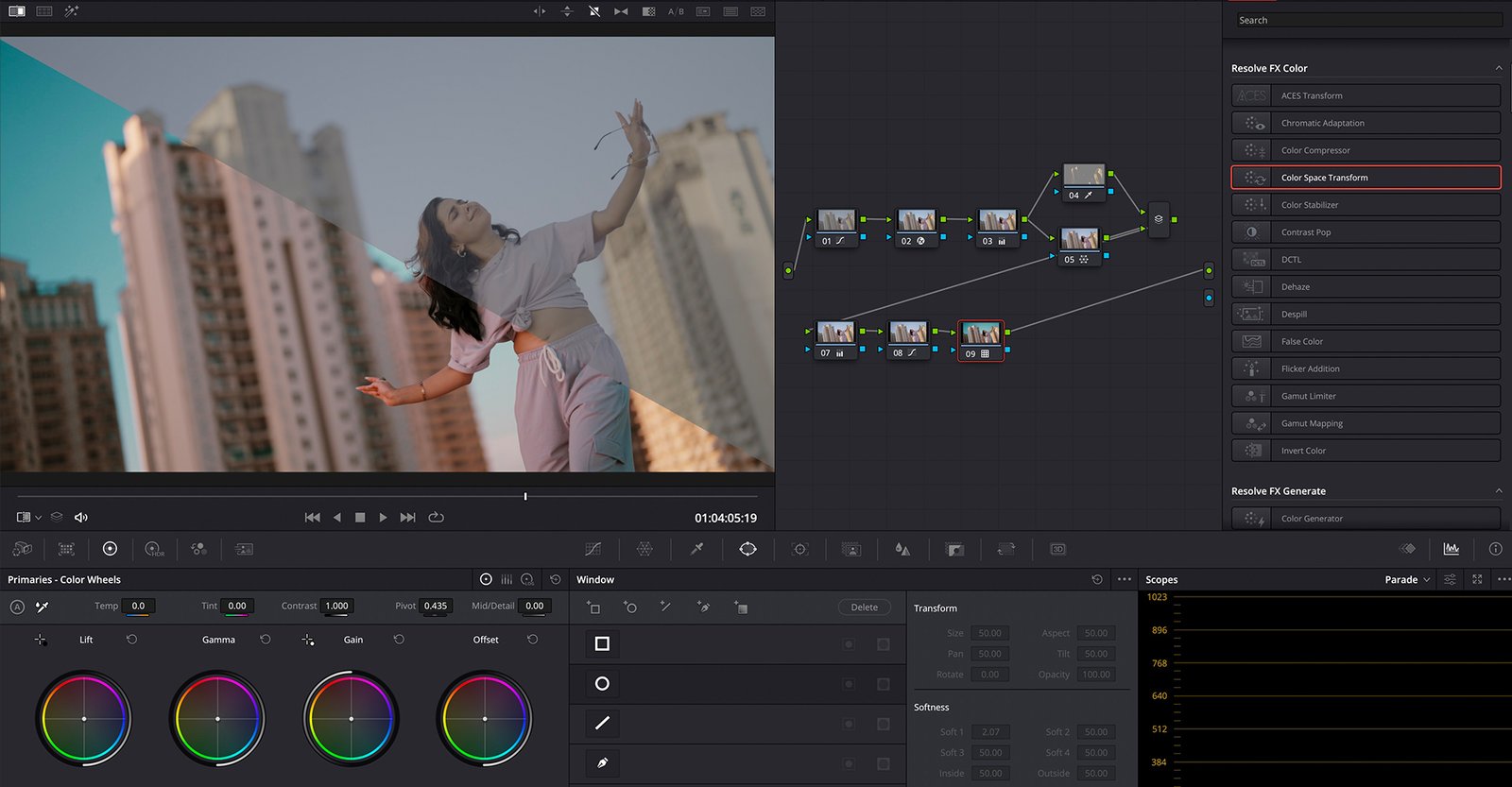Select the Curves palette icon
Image resolution: width=1512 pixels, height=787 pixels.
point(593,549)
